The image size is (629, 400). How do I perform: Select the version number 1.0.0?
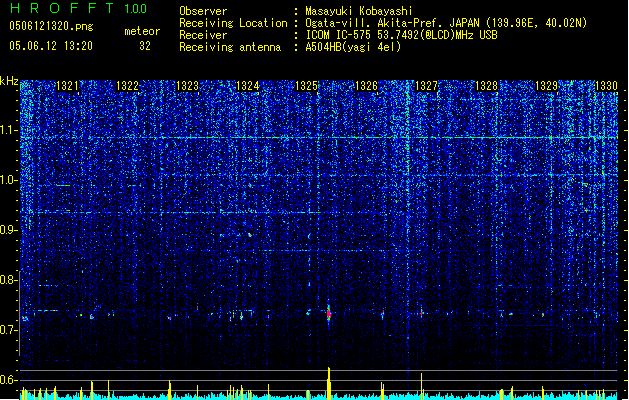point(135,8)
